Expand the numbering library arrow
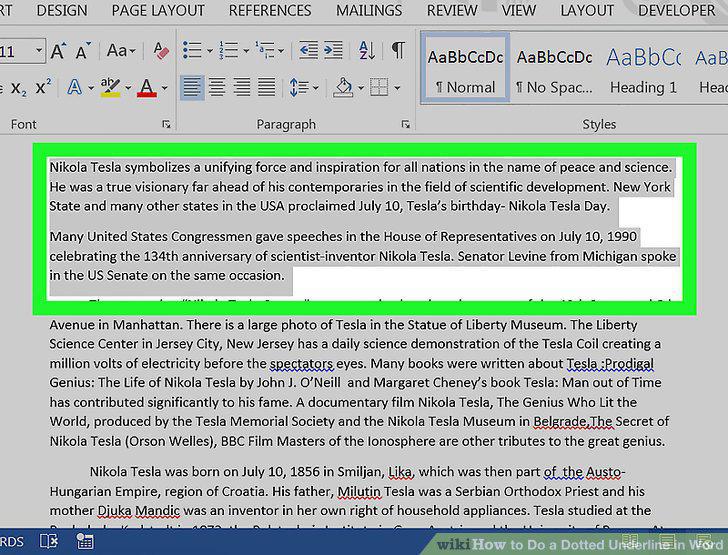This screenshot has width=728, height=555. 246,50
